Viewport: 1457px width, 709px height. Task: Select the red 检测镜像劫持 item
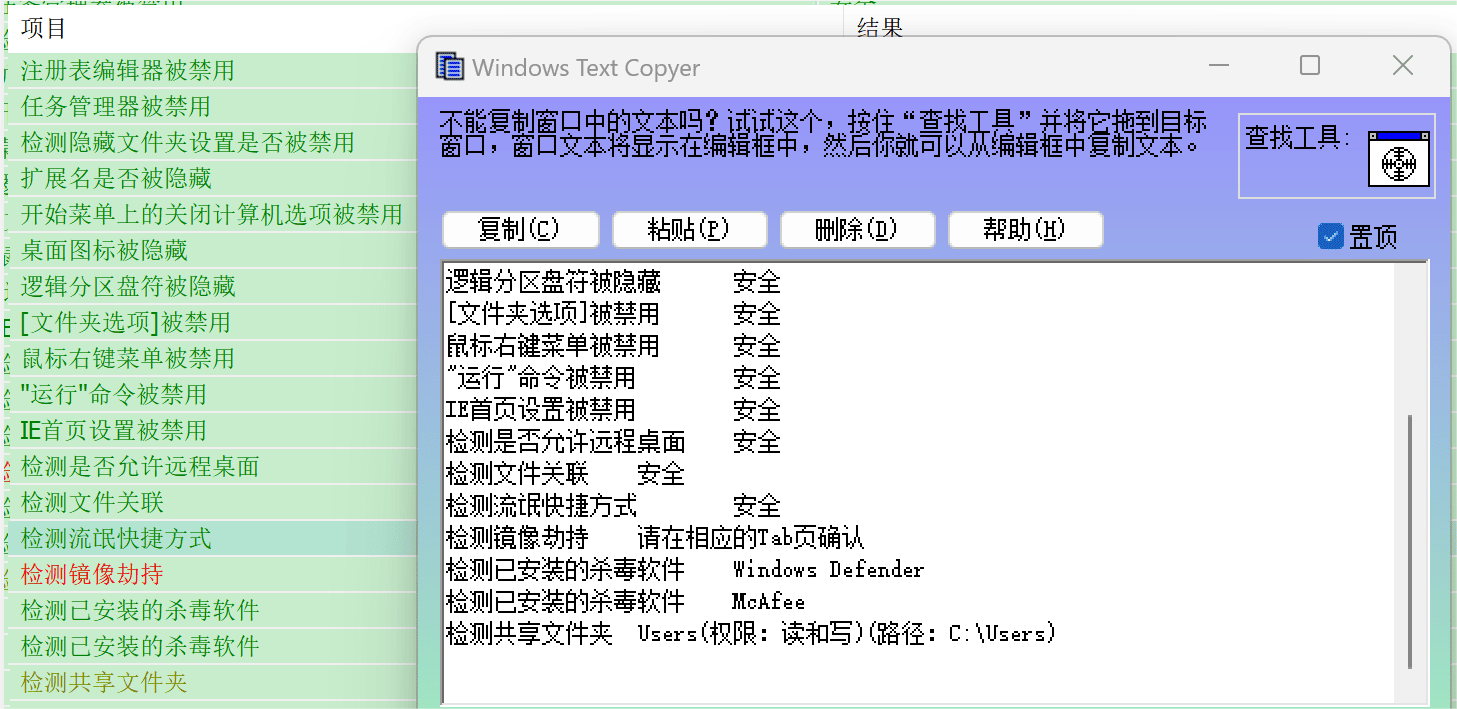click(92, 575)
